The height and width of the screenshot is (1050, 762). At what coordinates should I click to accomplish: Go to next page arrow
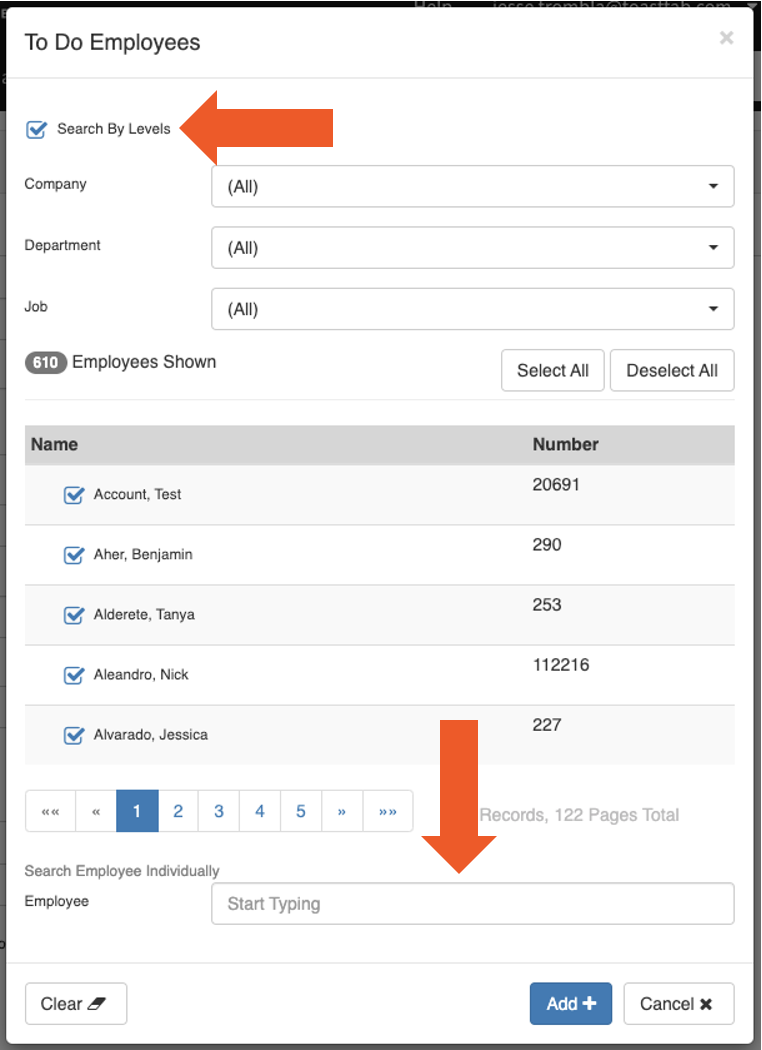(x=342, y=811)
